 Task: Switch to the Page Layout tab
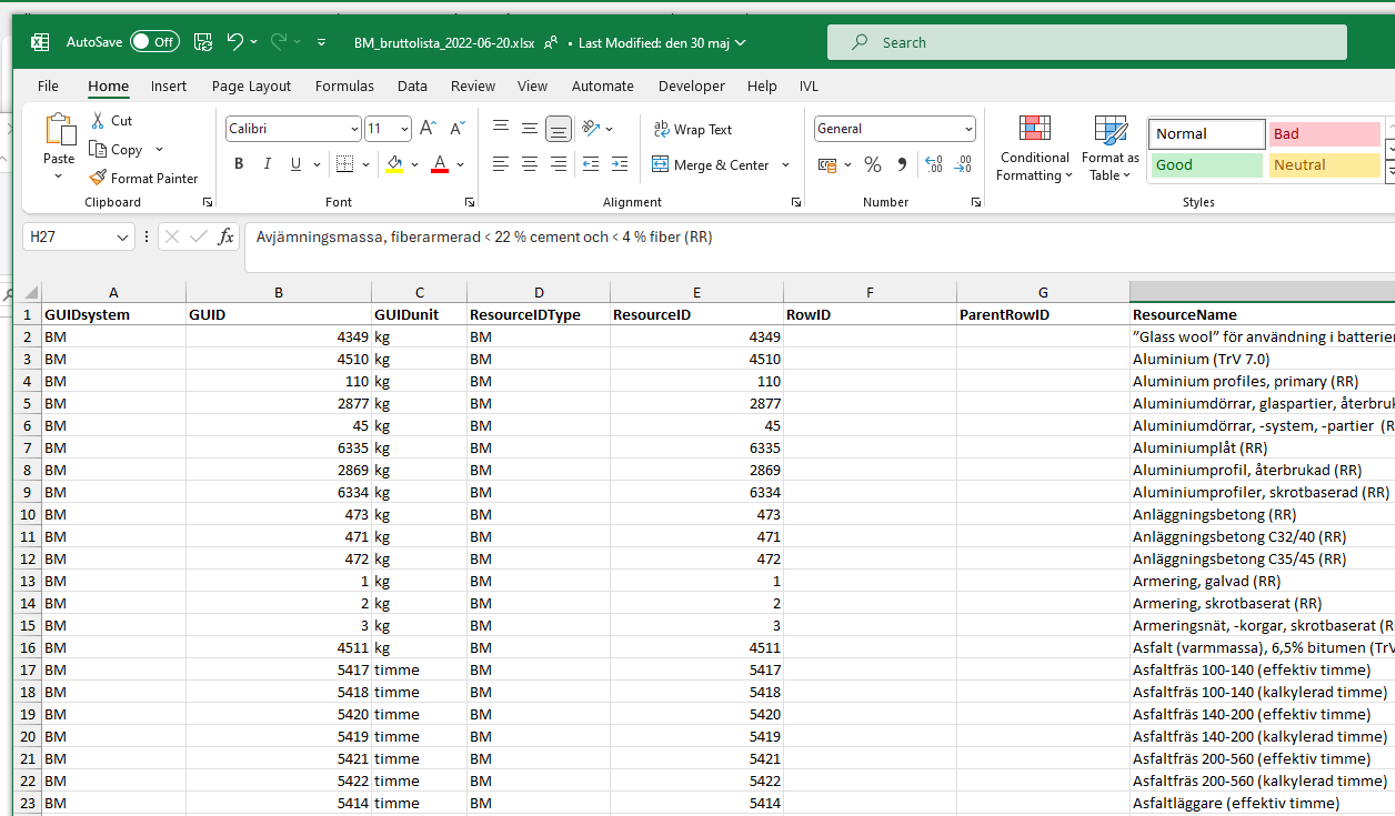(251, 86)
